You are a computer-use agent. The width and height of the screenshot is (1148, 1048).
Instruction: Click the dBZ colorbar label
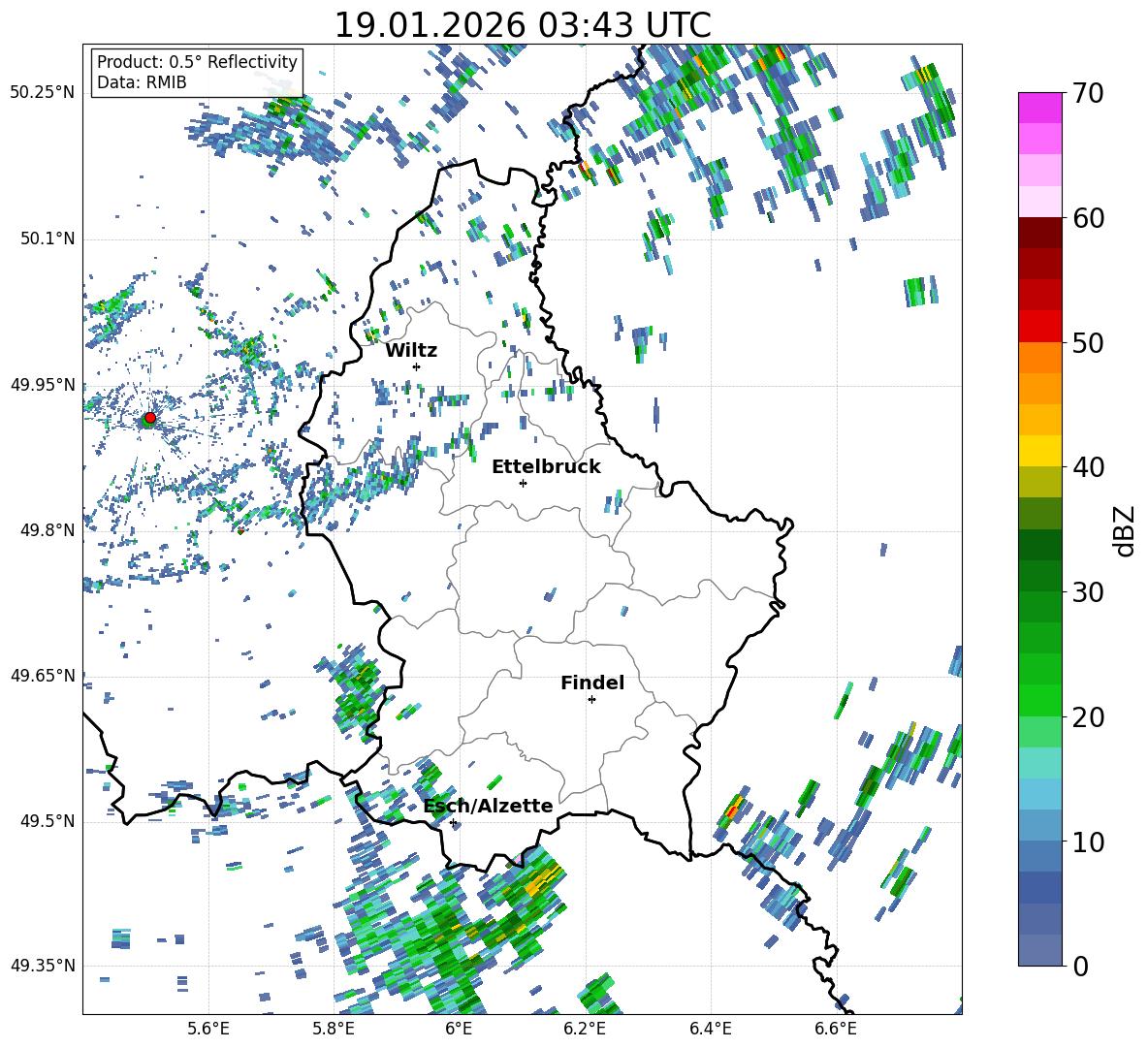1126,530
